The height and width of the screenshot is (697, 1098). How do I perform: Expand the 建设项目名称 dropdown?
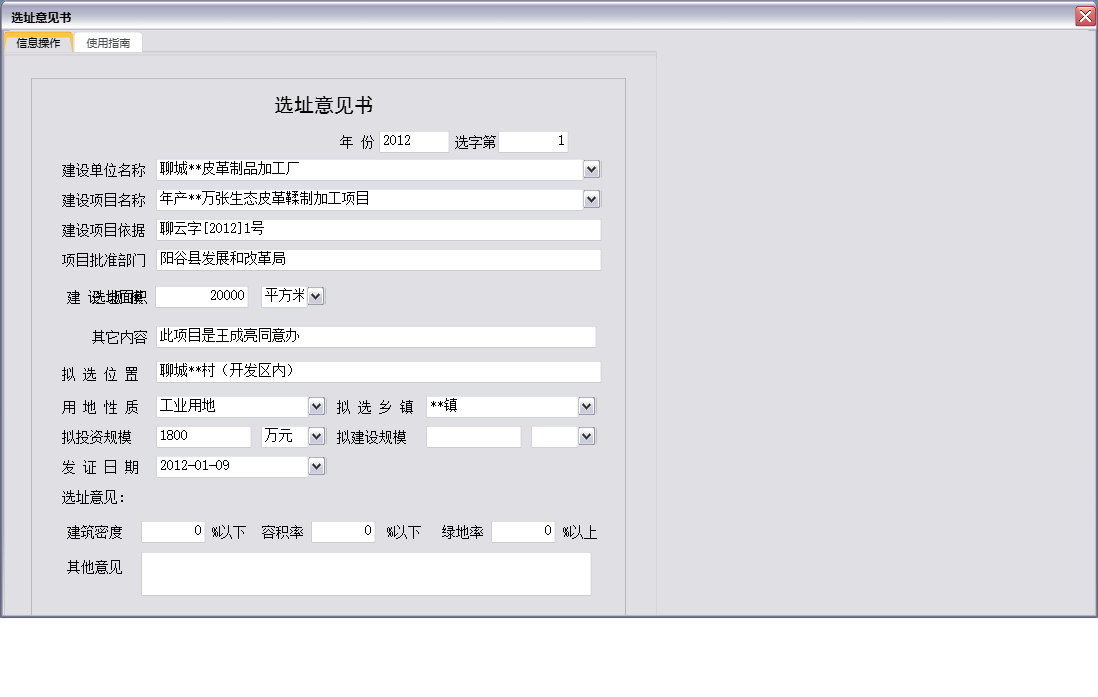pos(591,199)
